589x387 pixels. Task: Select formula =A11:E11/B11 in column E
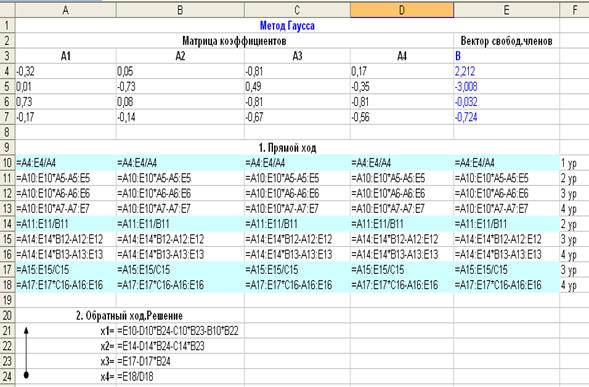click(x=506, y=224)
